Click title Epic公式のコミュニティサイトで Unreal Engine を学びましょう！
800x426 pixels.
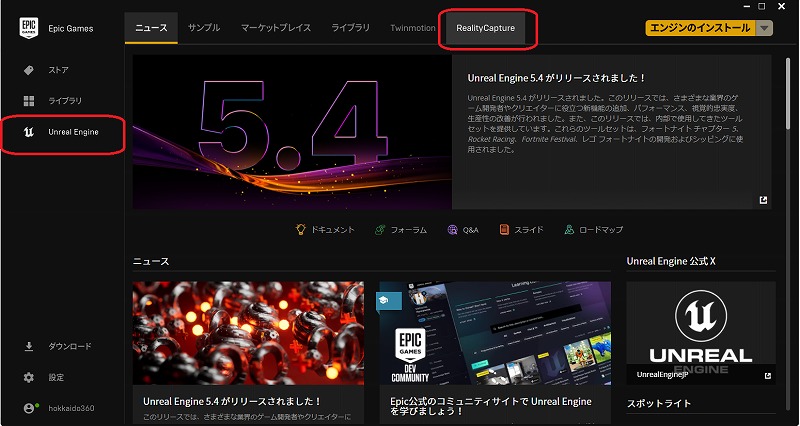(491, 406)
